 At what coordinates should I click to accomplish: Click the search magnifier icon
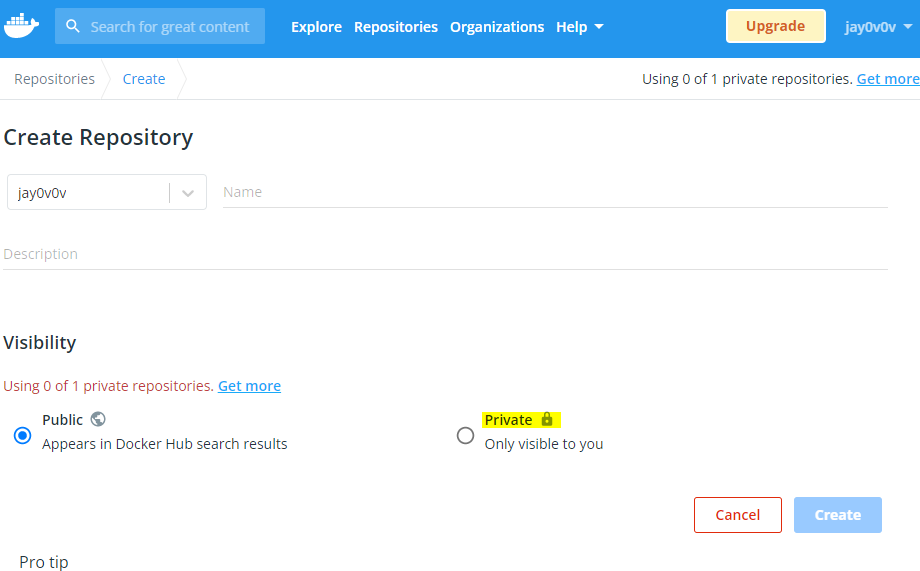pos(73,26)
